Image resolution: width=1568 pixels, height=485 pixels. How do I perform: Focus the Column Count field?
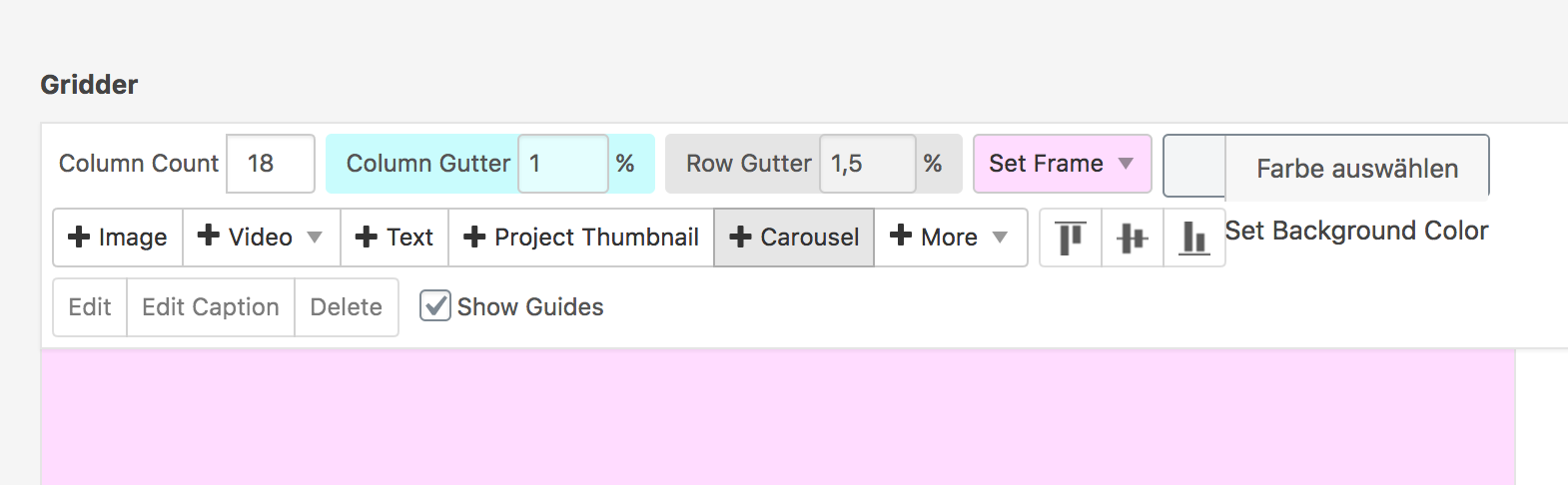[x=270, y=164]
